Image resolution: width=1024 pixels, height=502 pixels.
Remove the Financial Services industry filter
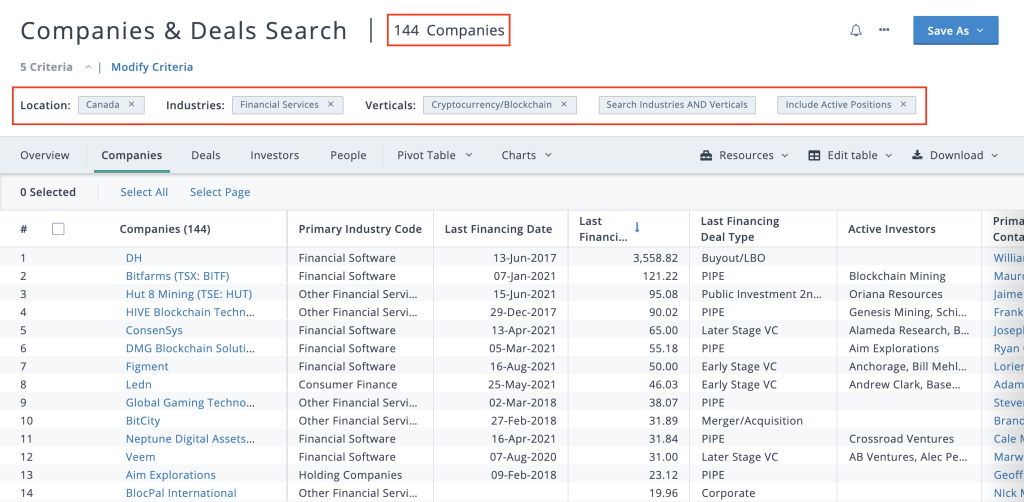(x=330, y=104)
